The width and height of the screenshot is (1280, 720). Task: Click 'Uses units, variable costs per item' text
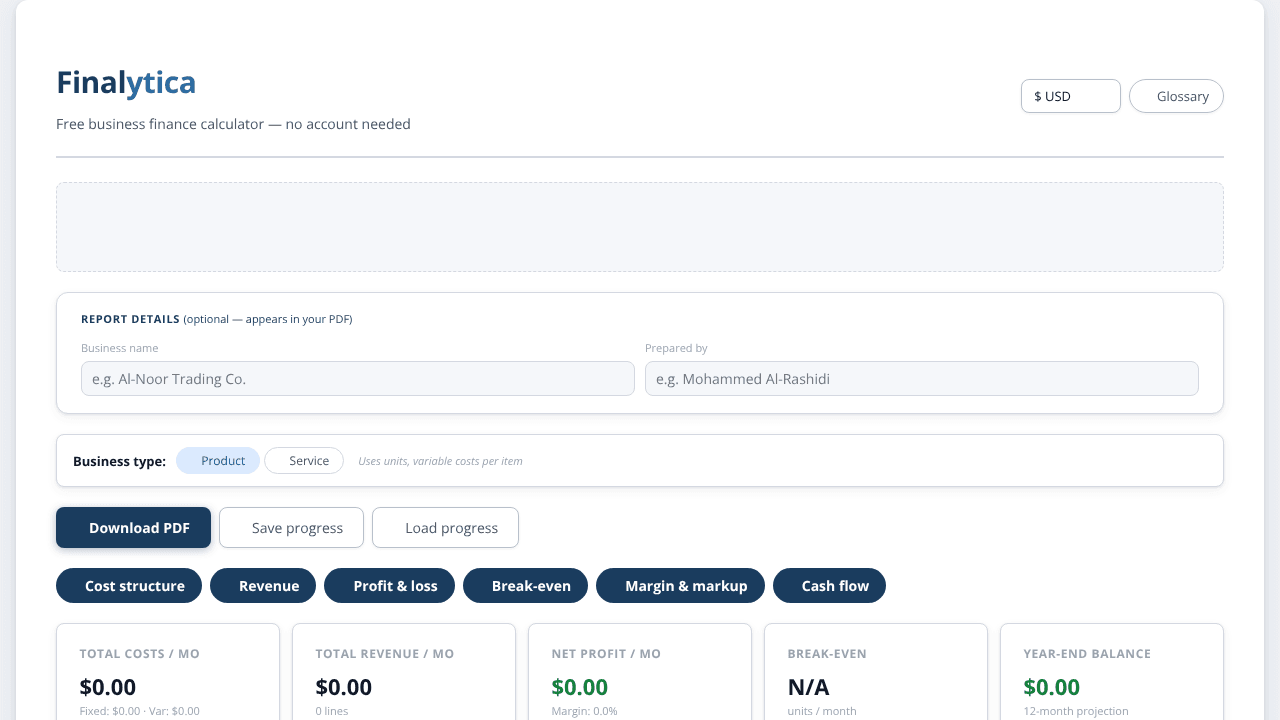point(440,461)
